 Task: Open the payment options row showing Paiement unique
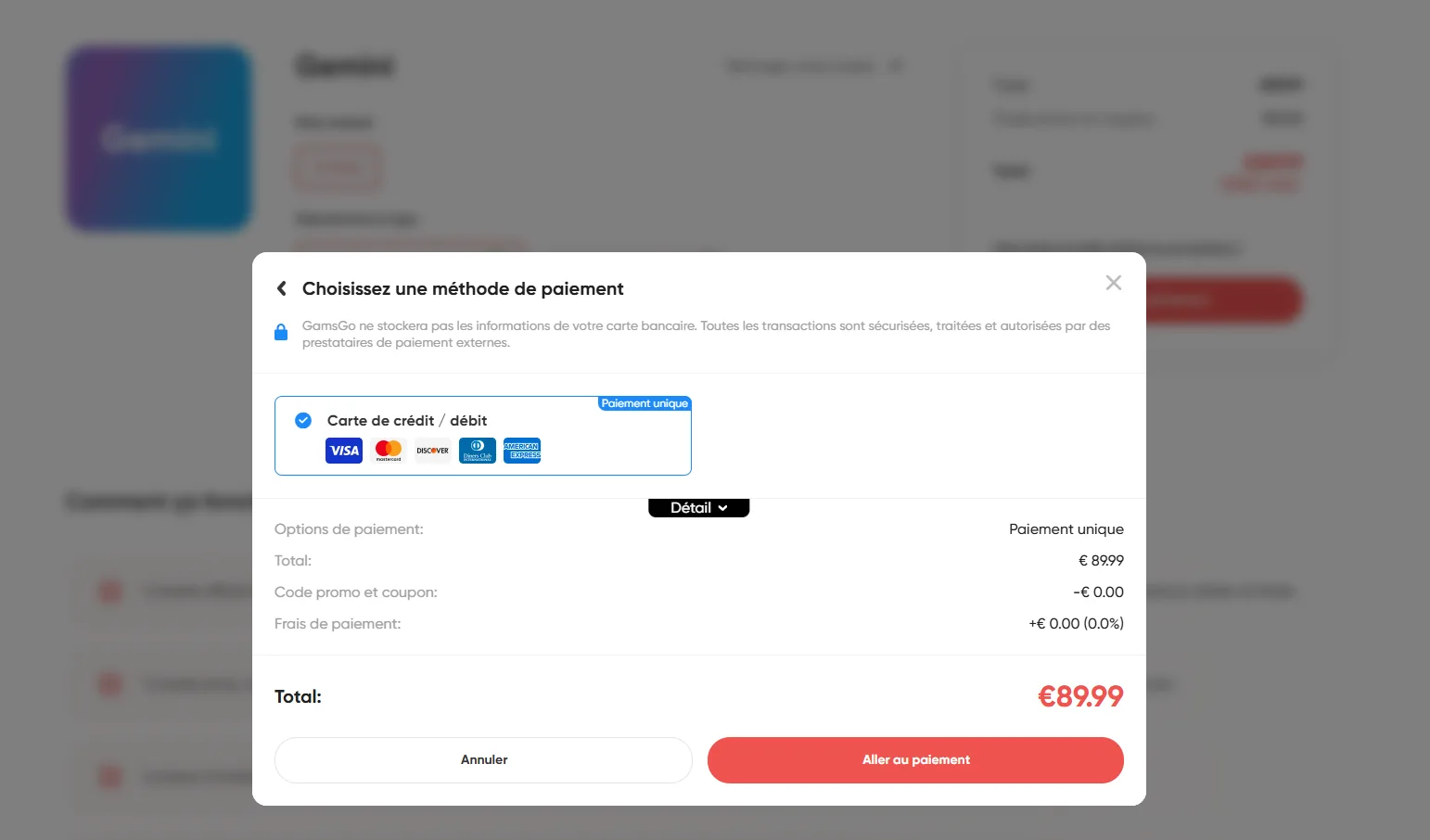click(698, 528)
